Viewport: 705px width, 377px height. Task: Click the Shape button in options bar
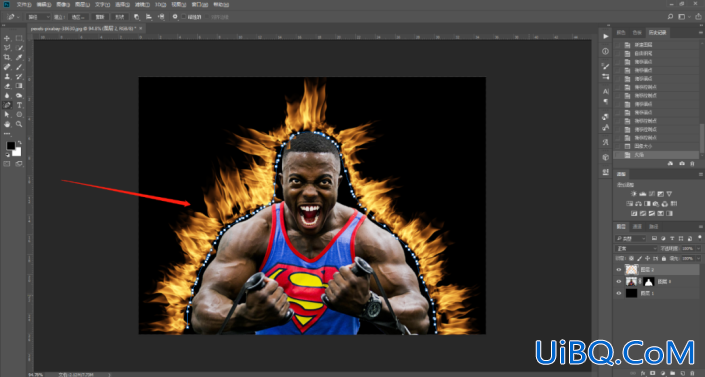(x=119, y=17)
